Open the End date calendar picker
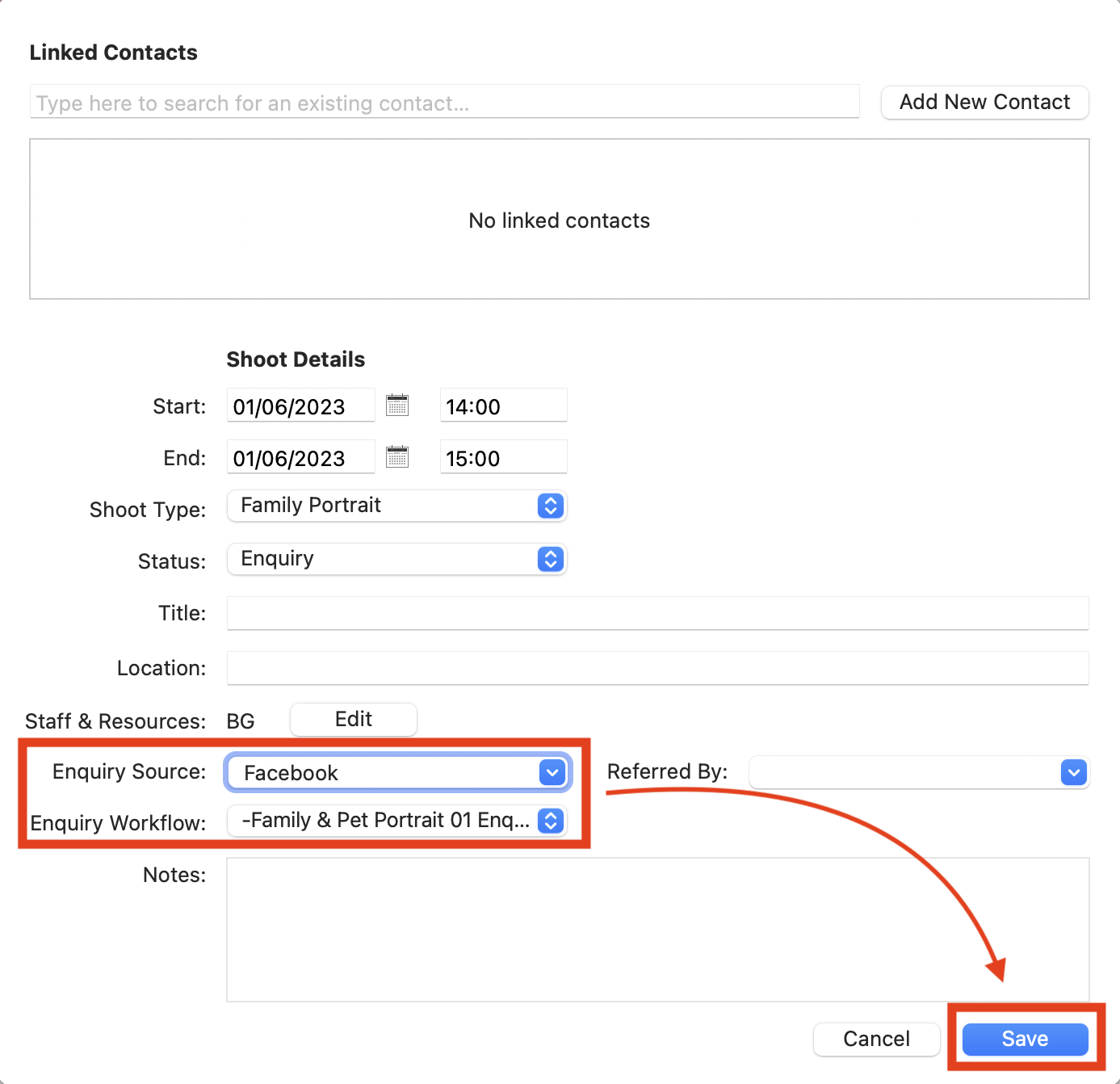The image size is (1120, 1084). pyautogui.click(x=397, y=456)
